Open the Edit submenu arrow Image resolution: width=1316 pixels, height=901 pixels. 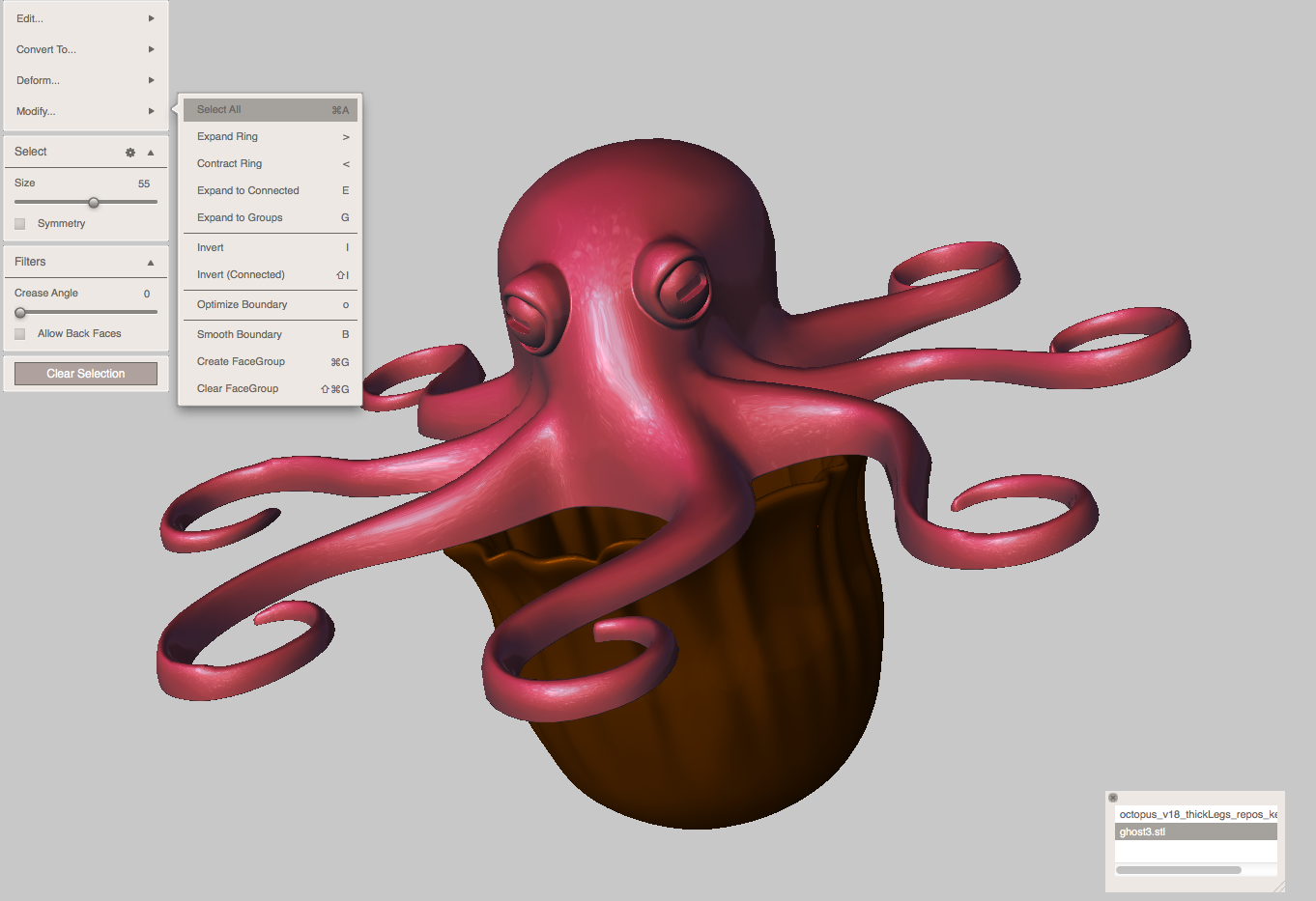(151, 17)
